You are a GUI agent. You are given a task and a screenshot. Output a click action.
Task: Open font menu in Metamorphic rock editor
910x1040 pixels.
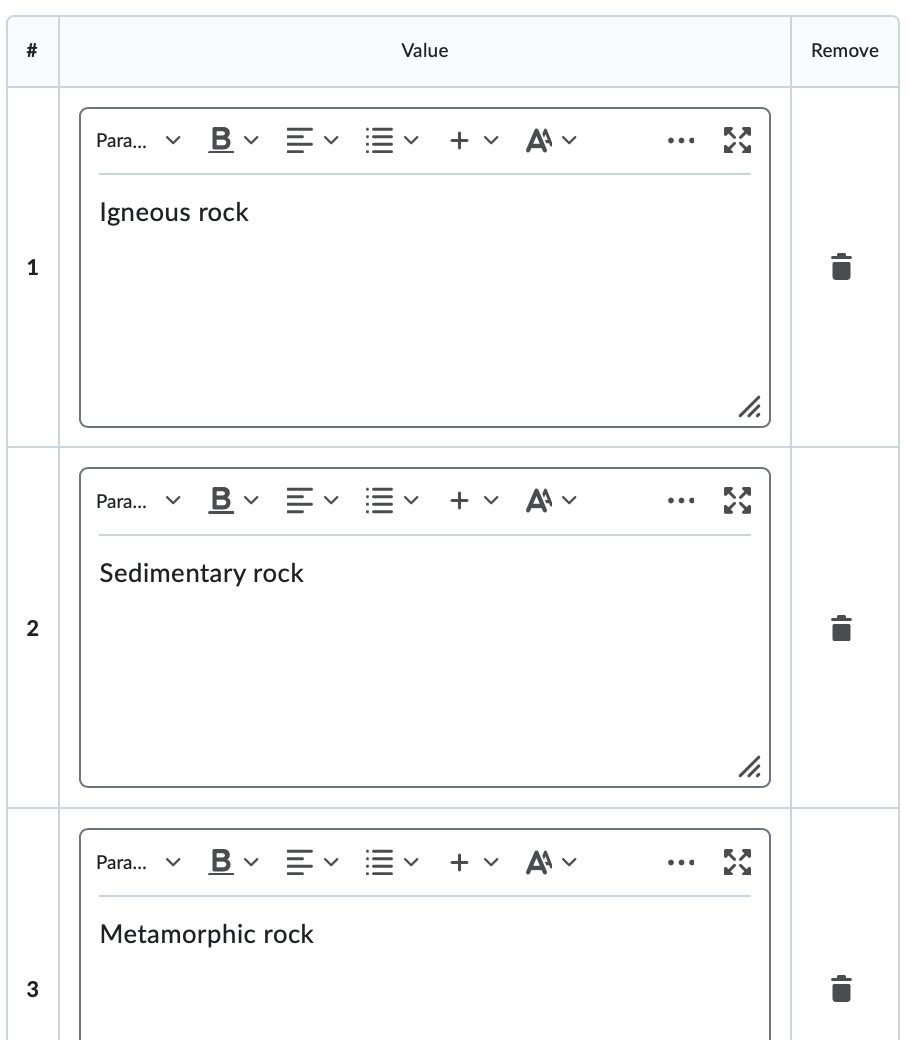point(551,862)
